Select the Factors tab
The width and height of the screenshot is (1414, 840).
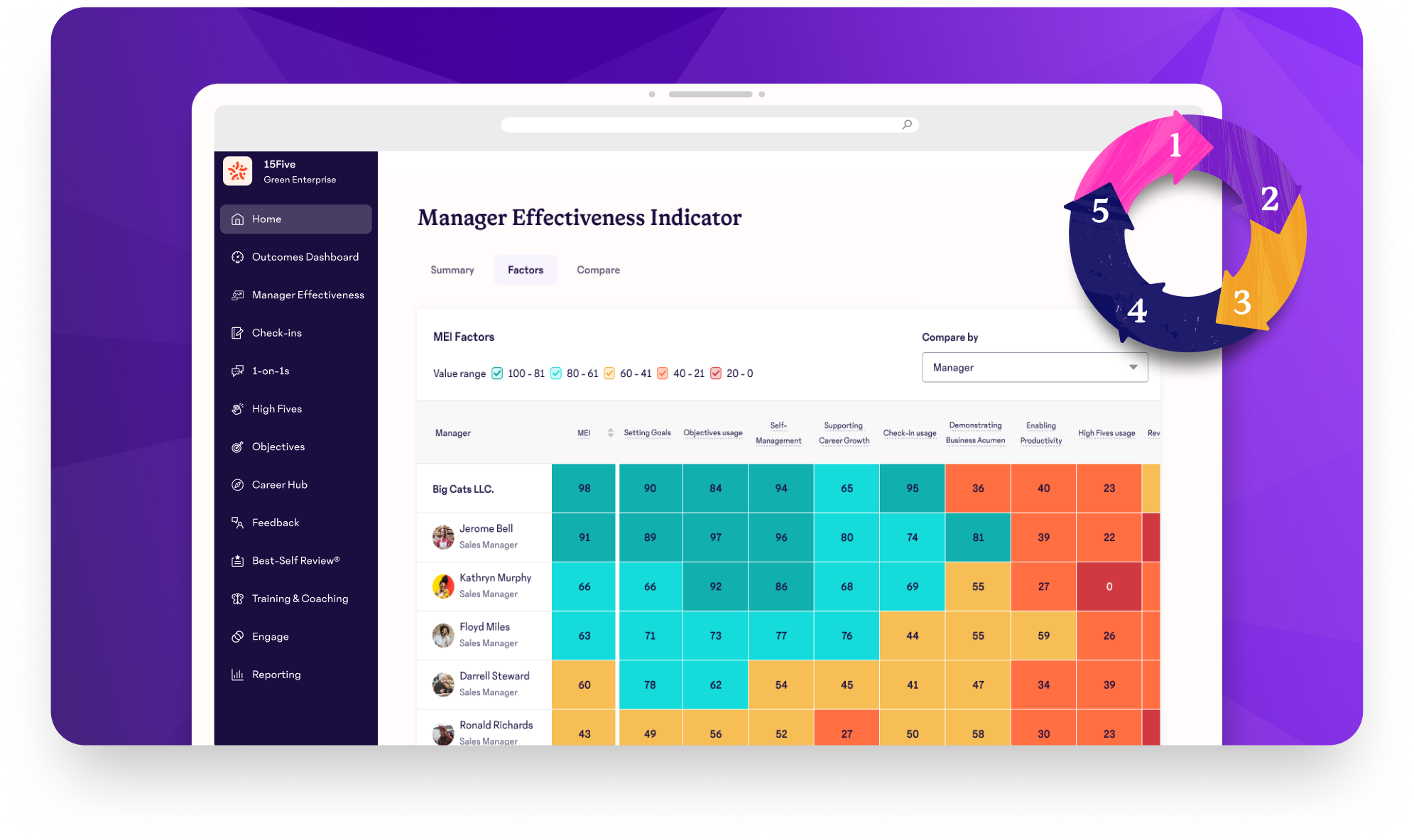pos(526,271)
